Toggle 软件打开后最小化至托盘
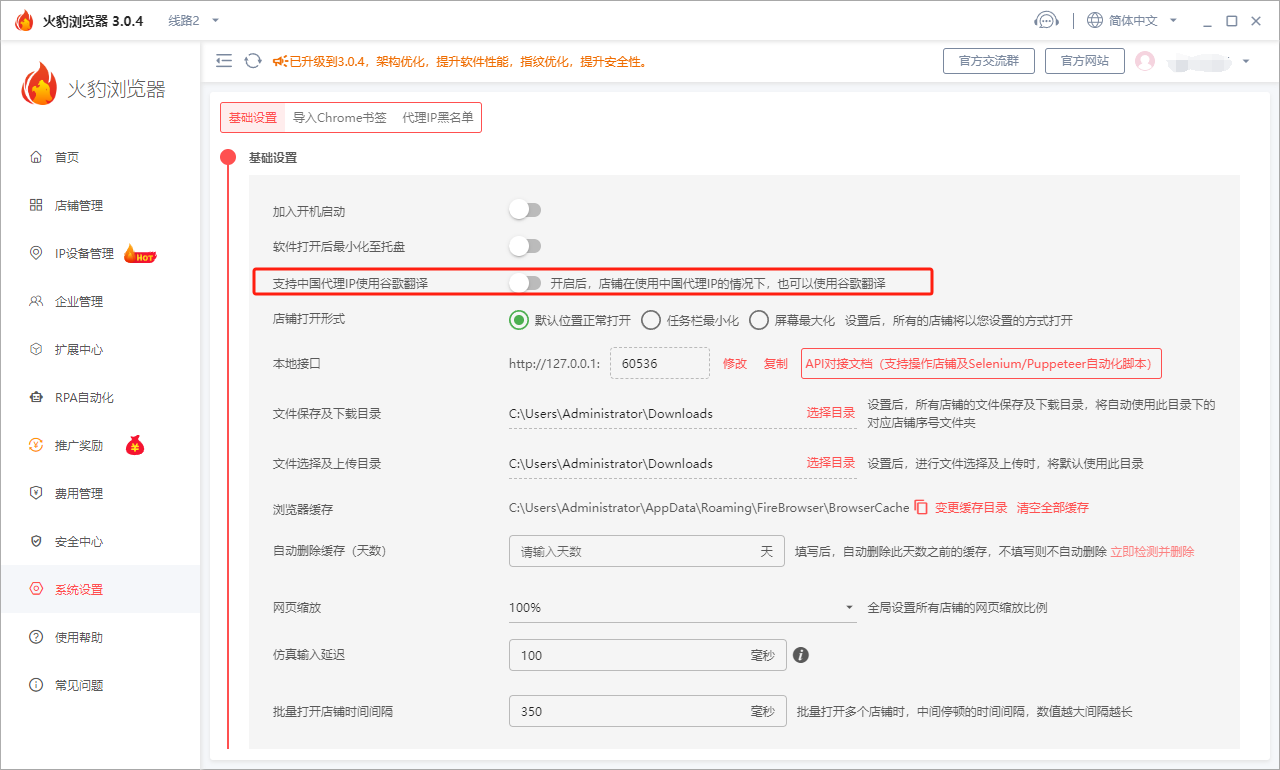 point(525,245)
